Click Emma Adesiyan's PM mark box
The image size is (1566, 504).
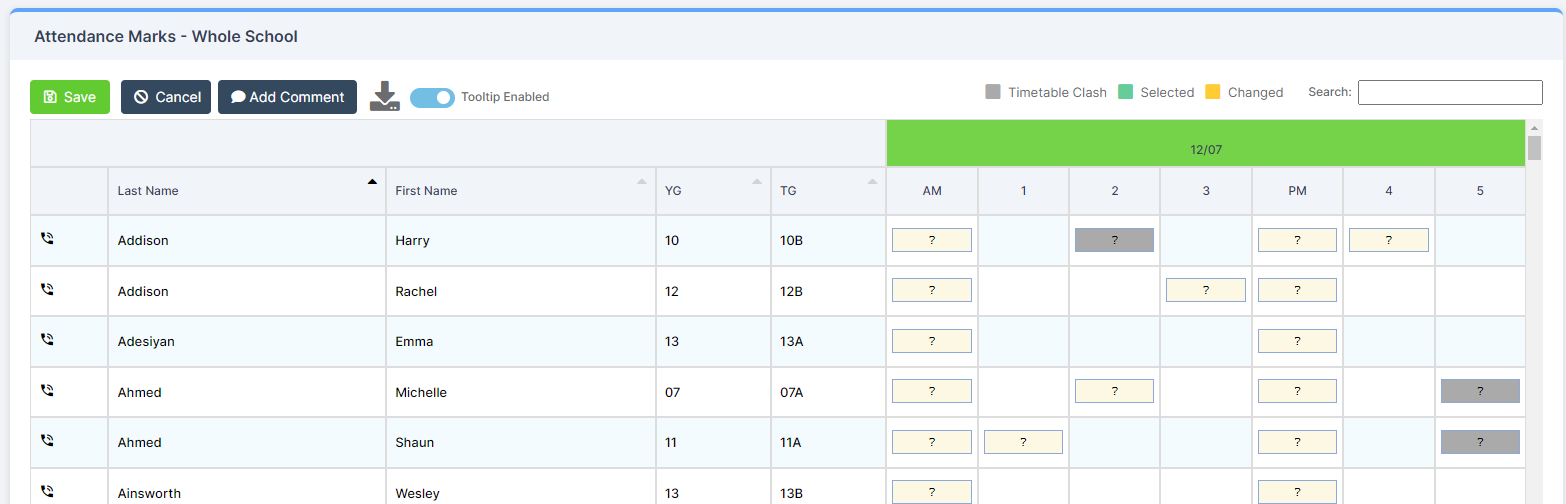(1297, 341)
